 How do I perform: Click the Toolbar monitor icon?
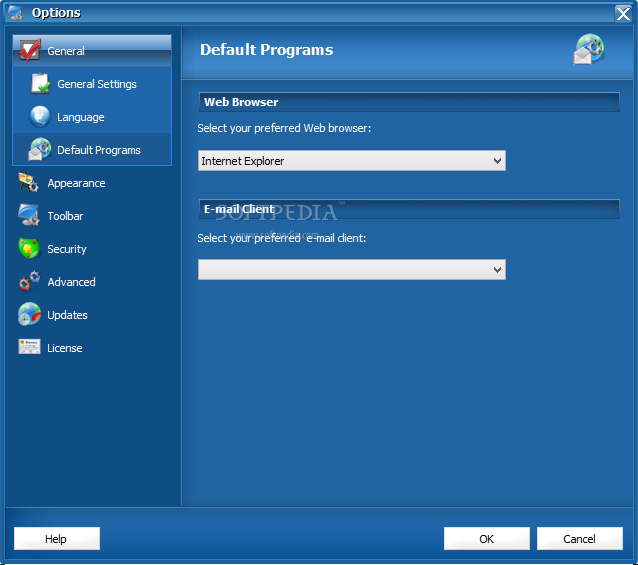[x=28, y=215]
